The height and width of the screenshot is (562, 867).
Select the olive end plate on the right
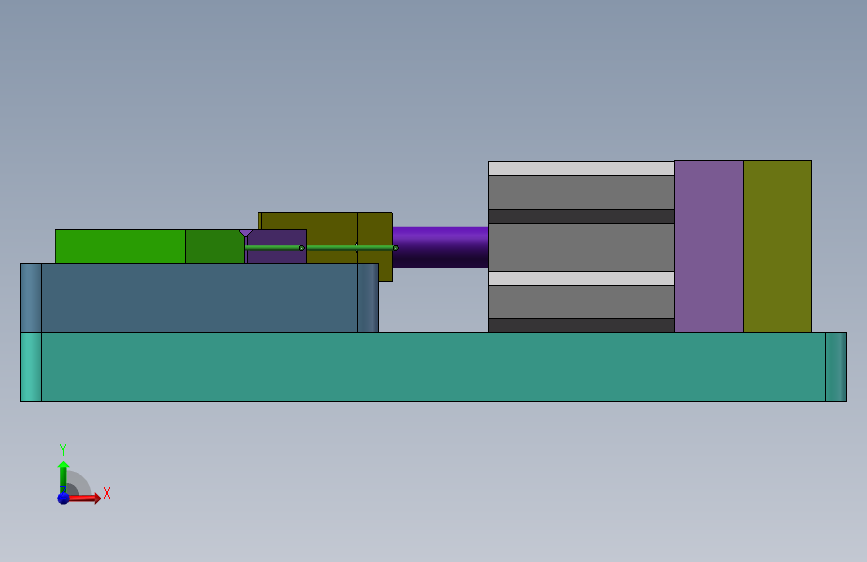(777, 246)
